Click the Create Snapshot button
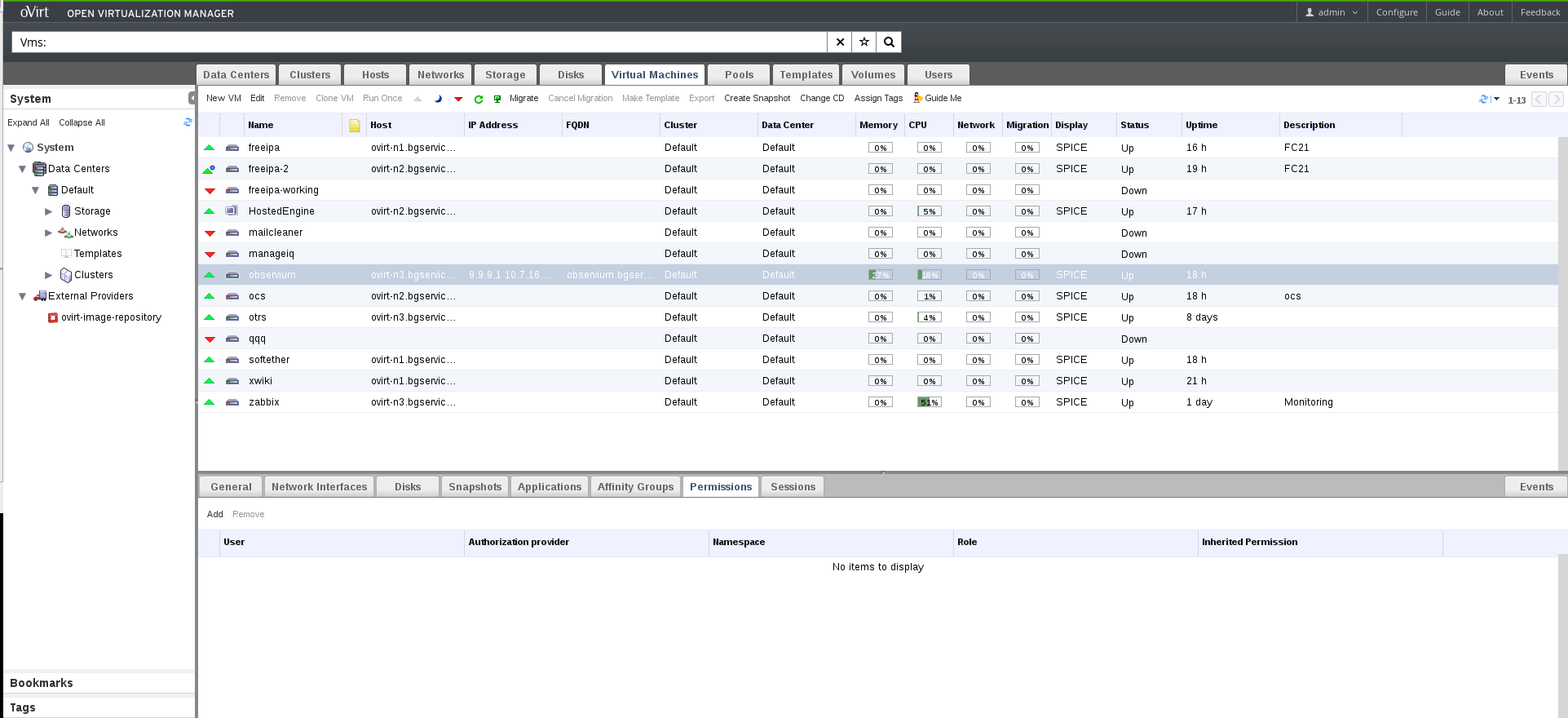The width and height of the screenshot is (1568, 718). [x=757, y=98]
